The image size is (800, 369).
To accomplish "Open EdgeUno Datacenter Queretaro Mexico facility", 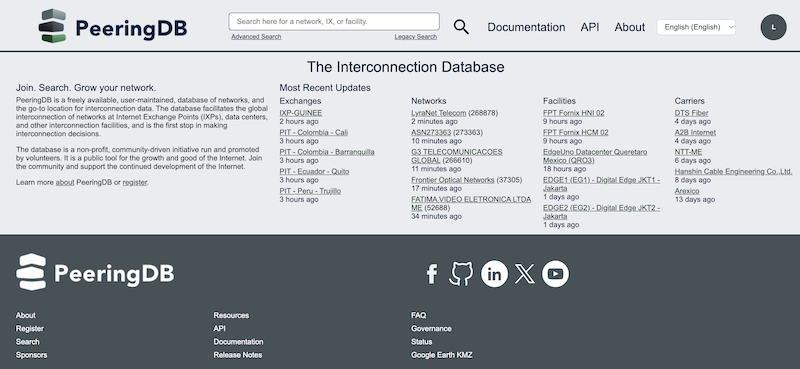I will [x=595, y=156].
